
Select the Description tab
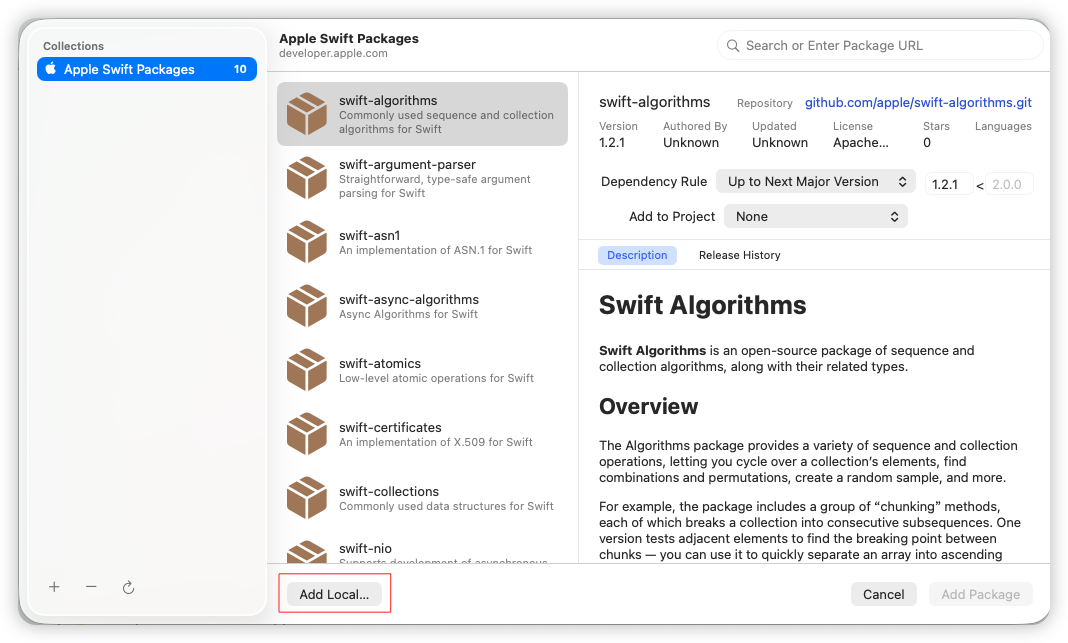click(x=637, y=255)
